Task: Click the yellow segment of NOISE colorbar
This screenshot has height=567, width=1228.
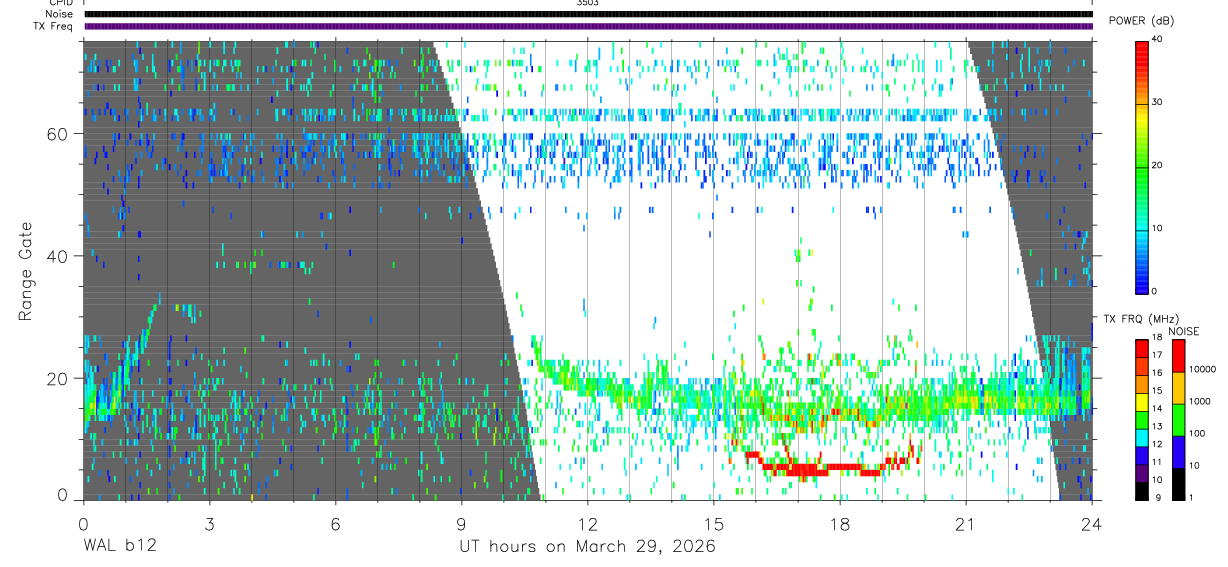Action: click(x=1178, y=388)
